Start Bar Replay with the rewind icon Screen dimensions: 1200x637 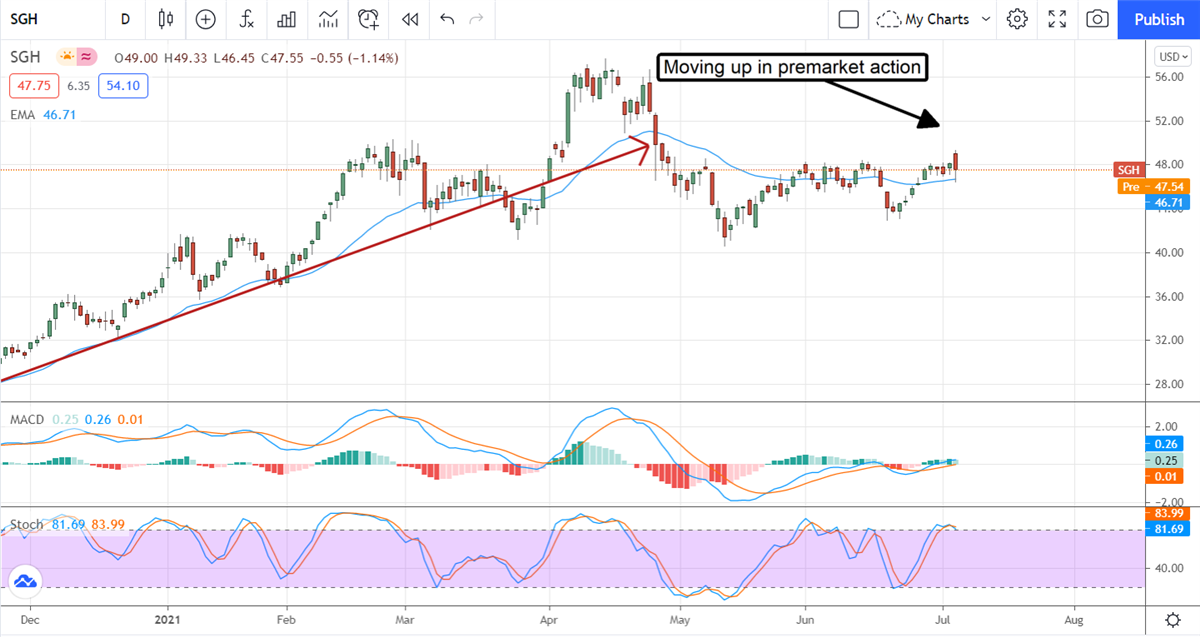[409, 19]
